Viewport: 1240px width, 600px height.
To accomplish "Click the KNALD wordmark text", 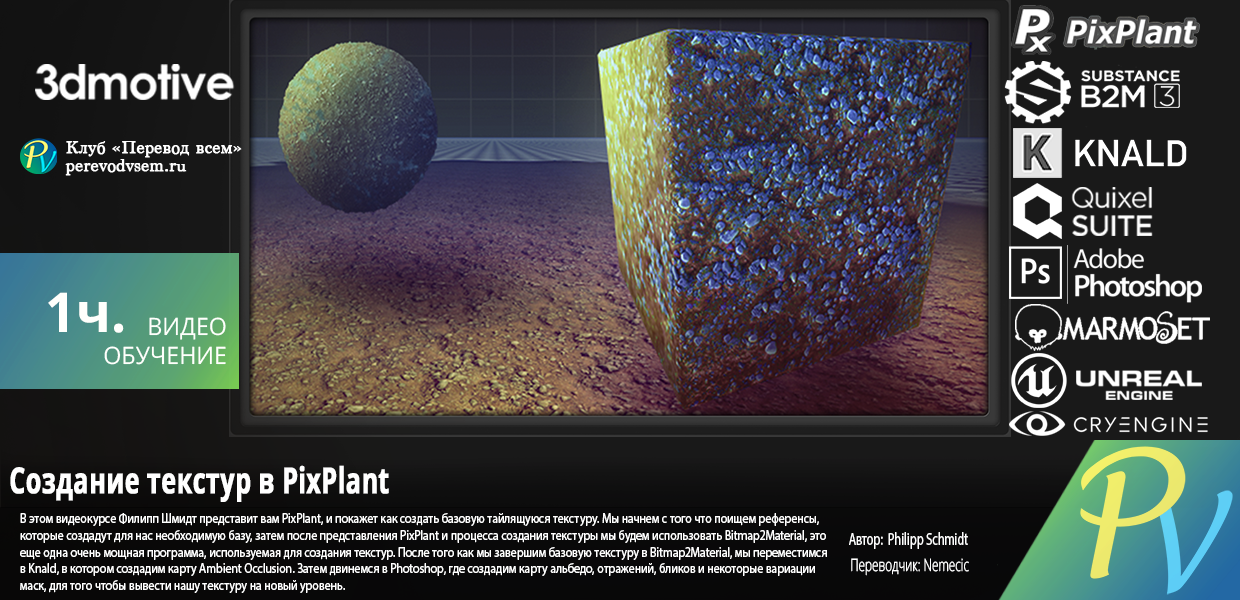I will point(1129,153).
